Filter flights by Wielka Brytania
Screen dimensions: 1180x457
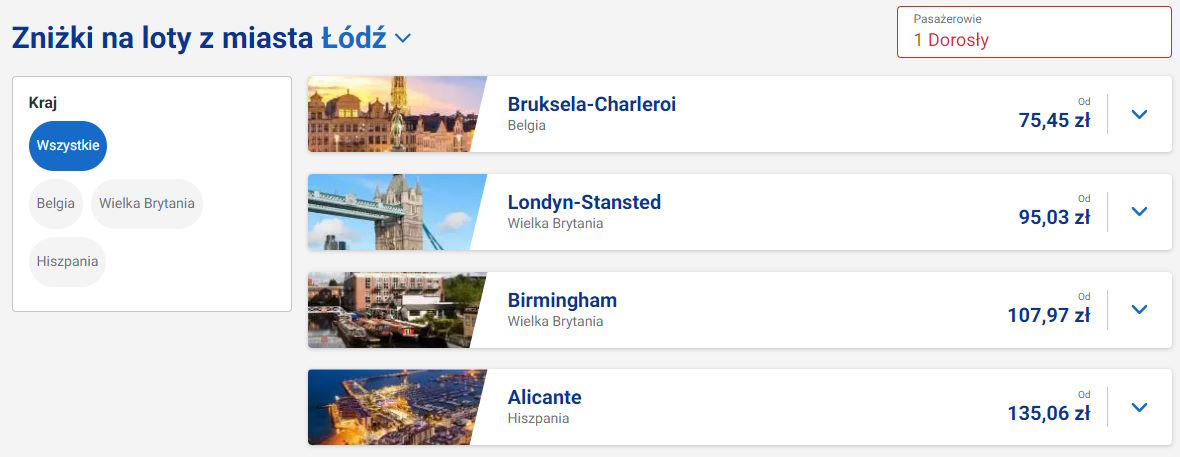tap(147, 204)
